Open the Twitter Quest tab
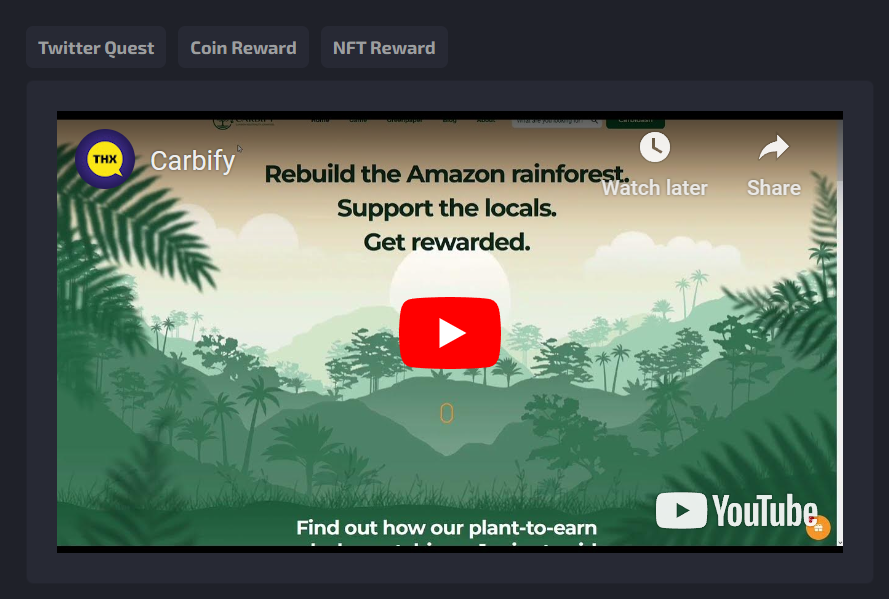This screenshot has height=599, width=889. click(96, 48)
